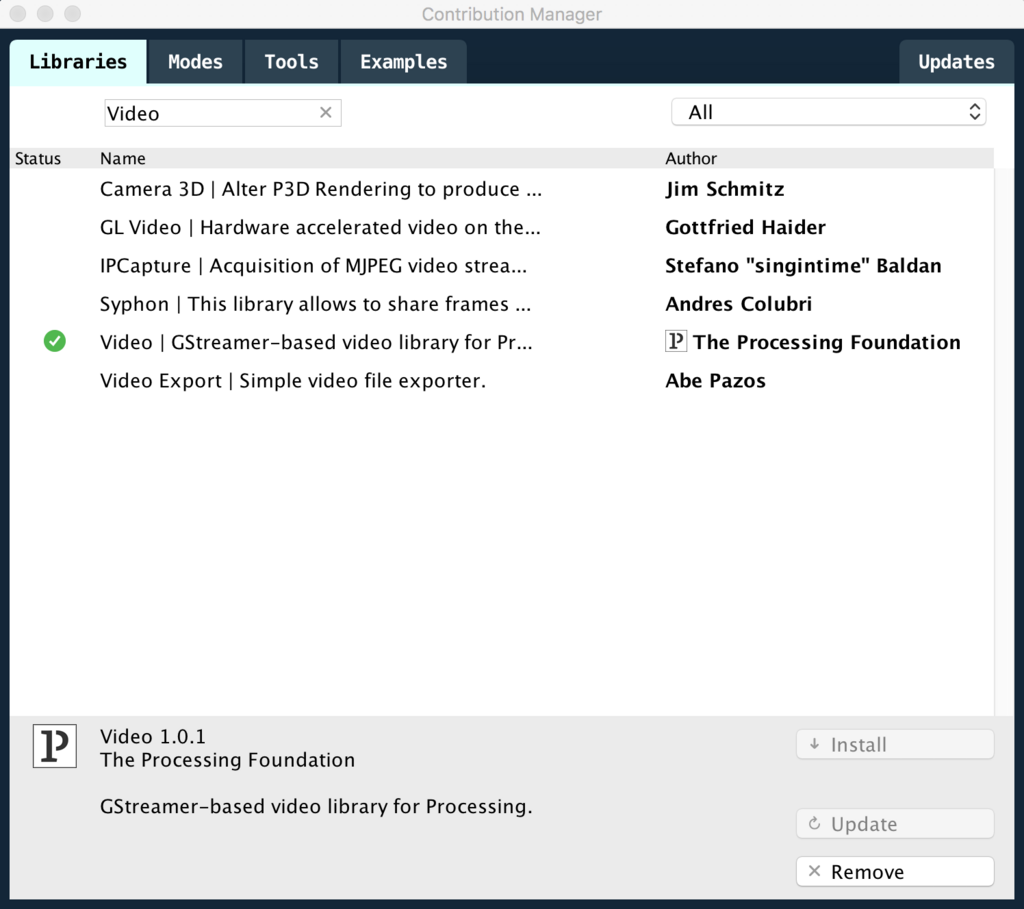Show the Updates tab

[956, 62]
